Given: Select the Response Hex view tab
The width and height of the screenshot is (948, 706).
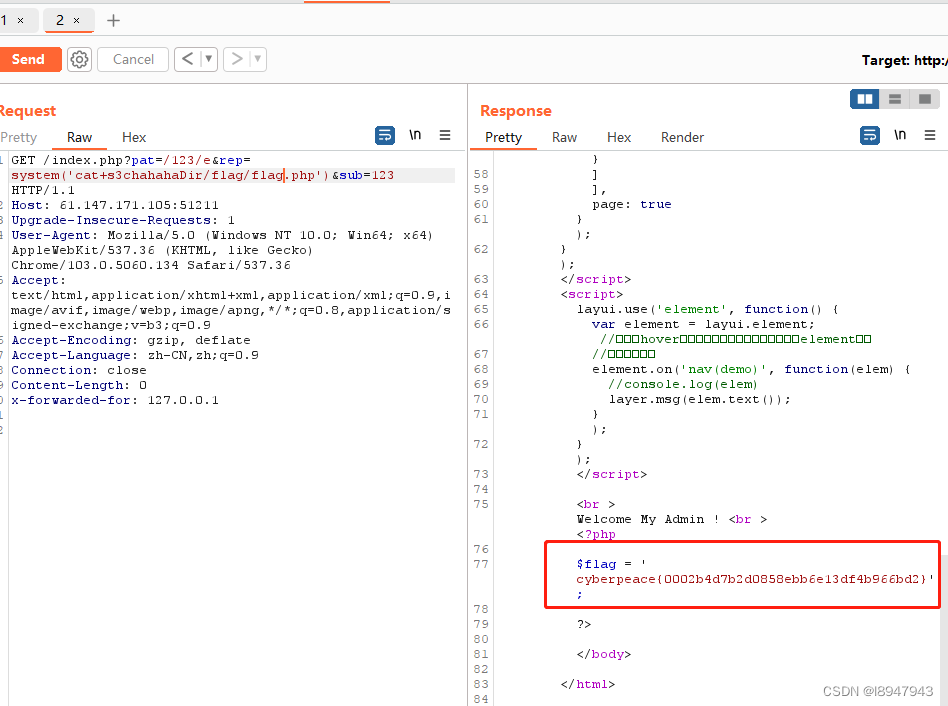Looking at the screenshot, I should click(618, 137).
